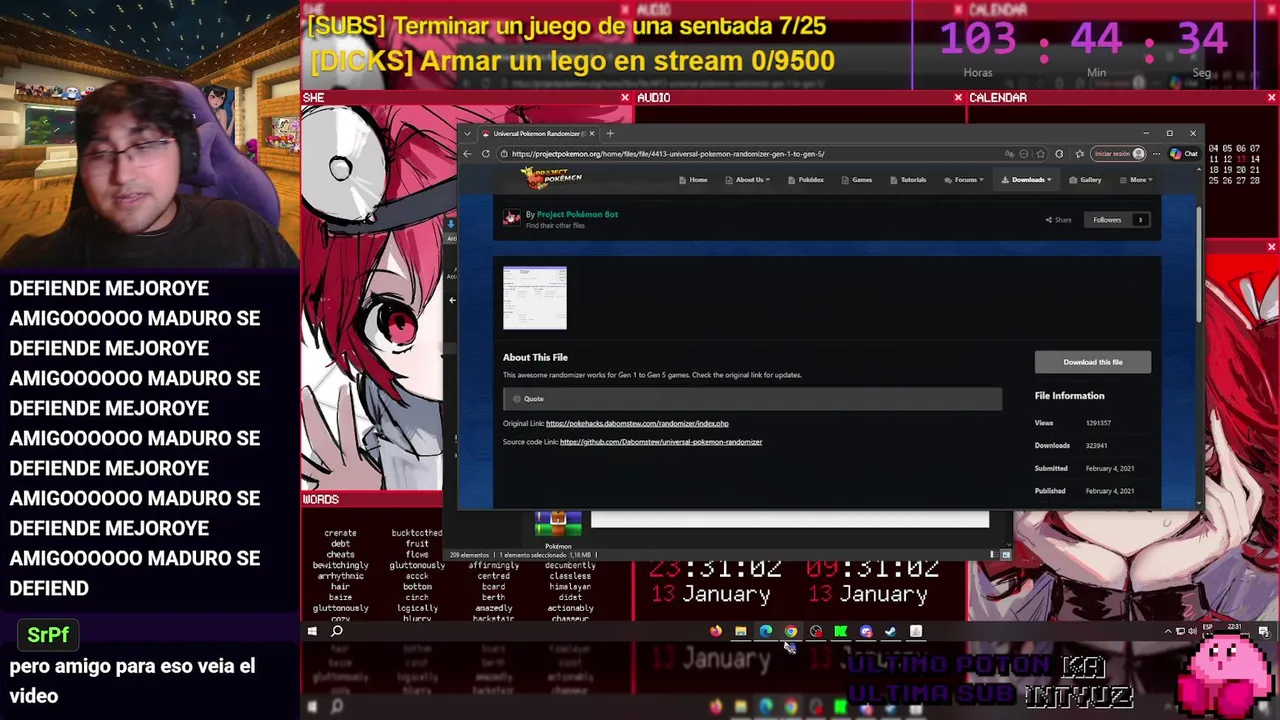Click the system tray volume icon
The width and height of the screenshot is (1280, 720).
click(1192, 631)
